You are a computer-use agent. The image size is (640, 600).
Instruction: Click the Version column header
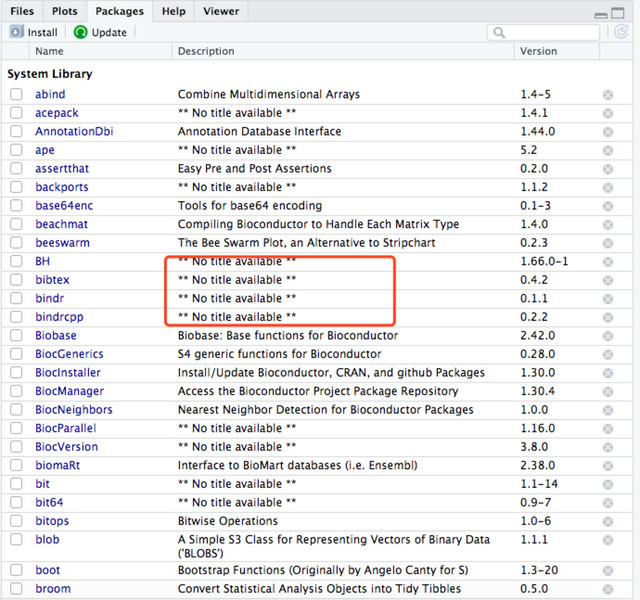point(538,51)
